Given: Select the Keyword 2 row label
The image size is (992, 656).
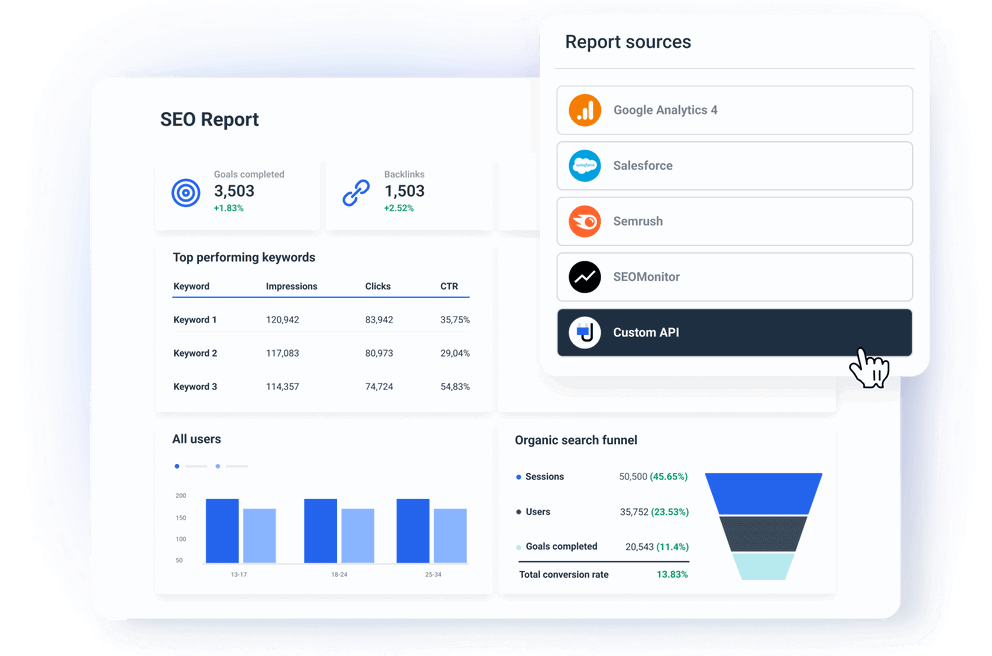Looking at the screenshot, I should pyautogui.click(x=195, y=354).
